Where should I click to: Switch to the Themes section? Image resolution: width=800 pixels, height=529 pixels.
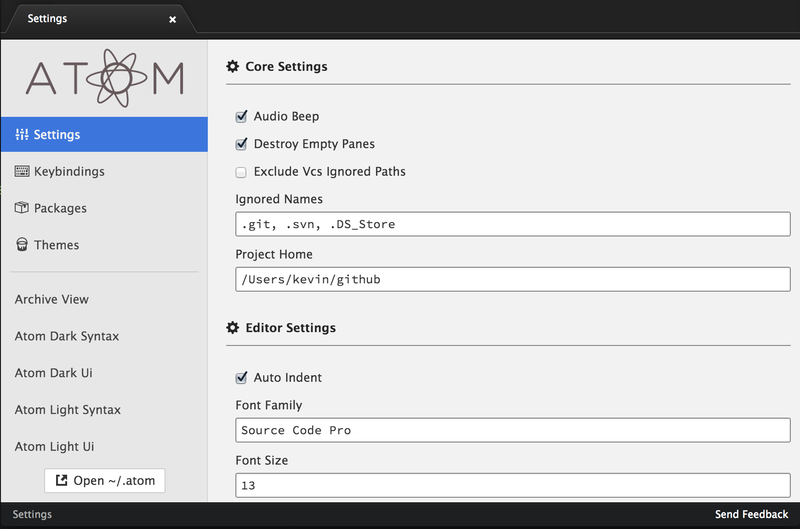coord(56,245)
